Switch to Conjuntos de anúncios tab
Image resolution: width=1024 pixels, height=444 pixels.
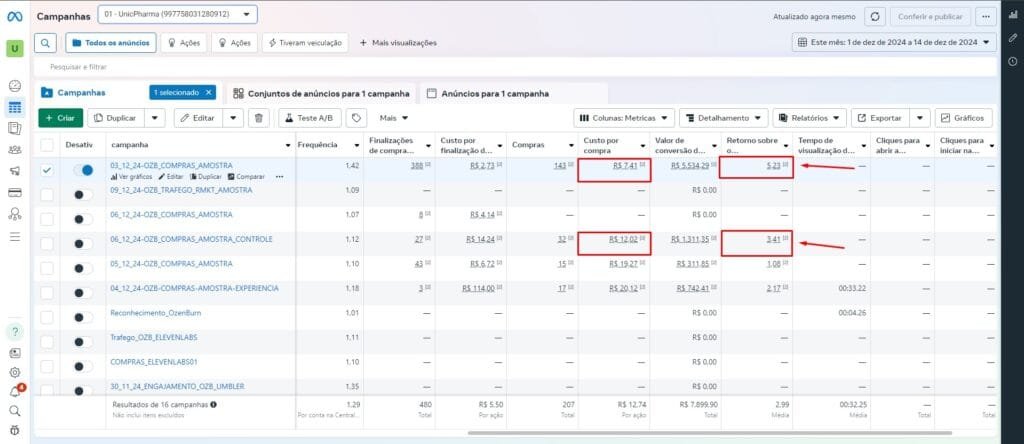[321, 93]
